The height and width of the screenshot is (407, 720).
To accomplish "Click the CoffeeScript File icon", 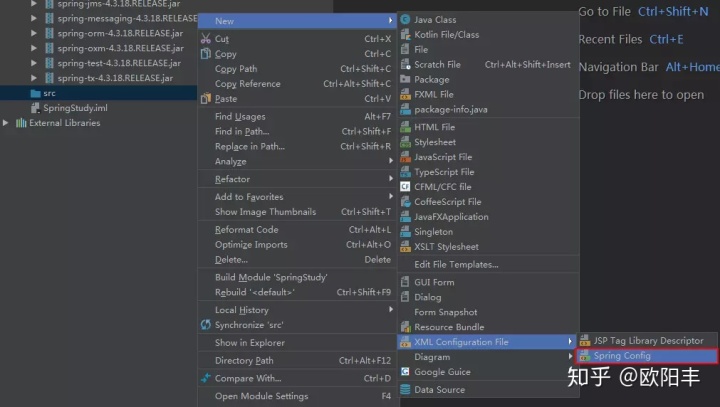I will pos(405,202).
